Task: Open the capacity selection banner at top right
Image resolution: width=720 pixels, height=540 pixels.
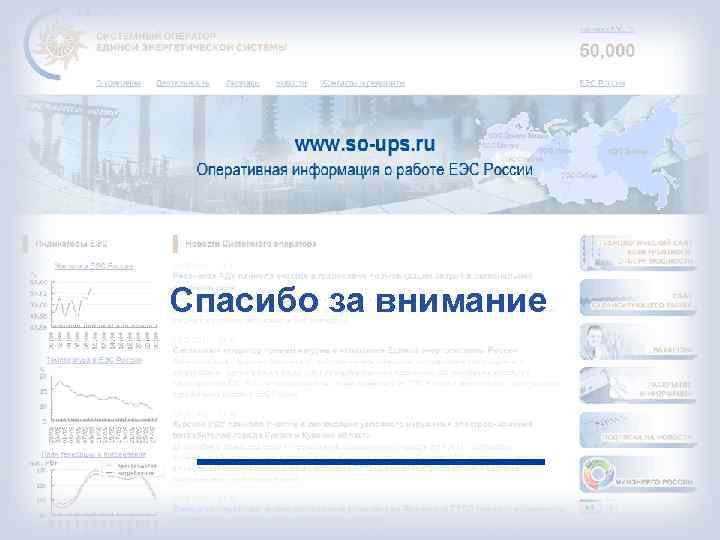Action: [638, 253]
